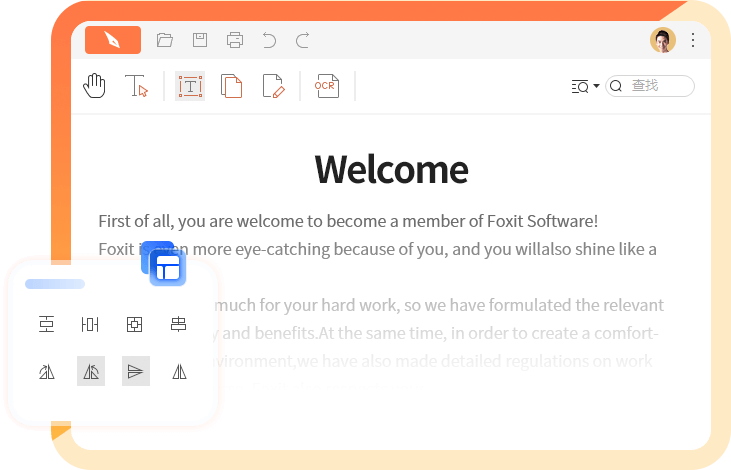Click the magnifier icon inside the search box
731x470 pixels.
(x=616, y=86)
